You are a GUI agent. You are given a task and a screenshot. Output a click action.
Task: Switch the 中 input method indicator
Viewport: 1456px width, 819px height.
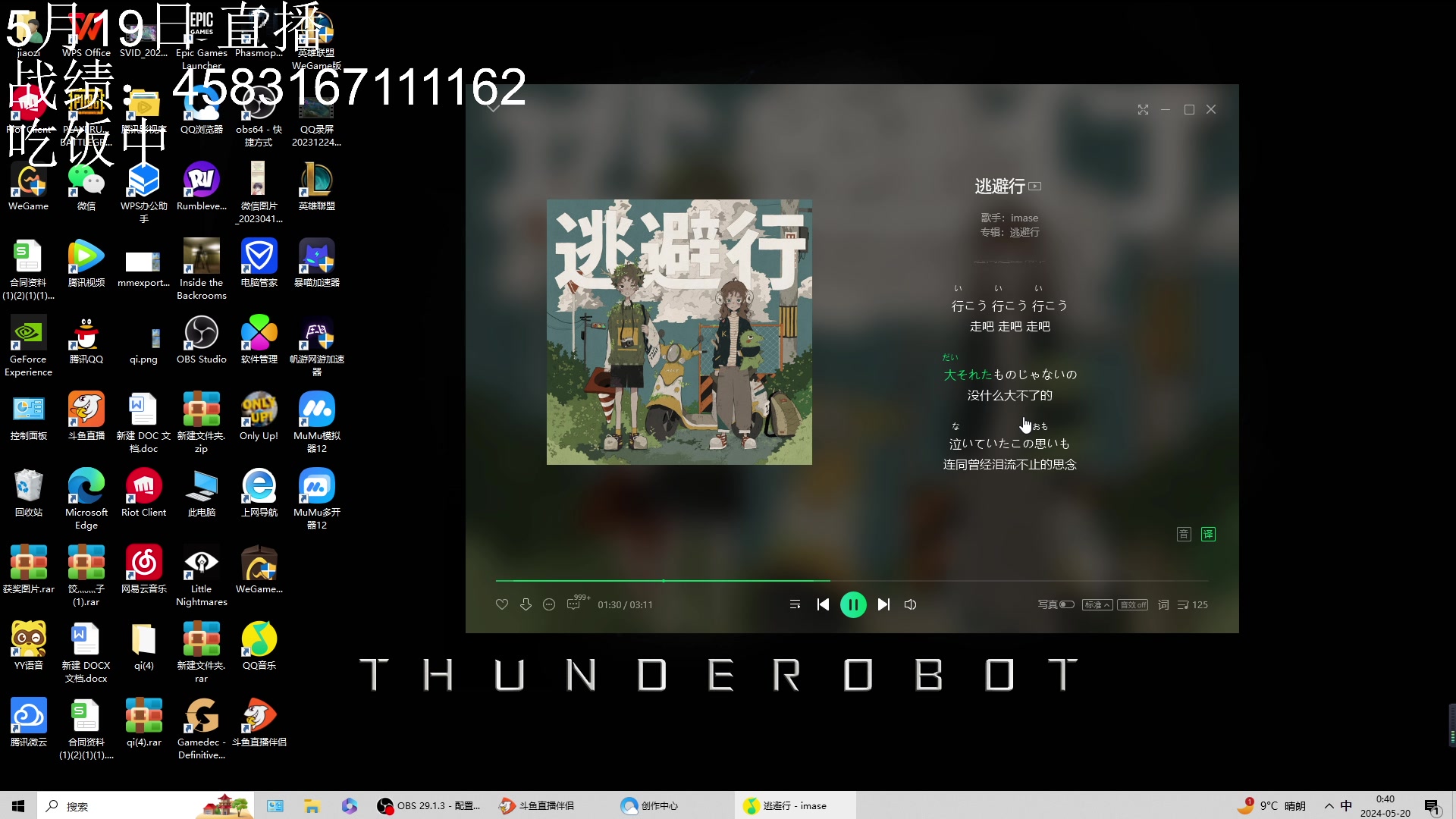click(x=1346, y=805)
